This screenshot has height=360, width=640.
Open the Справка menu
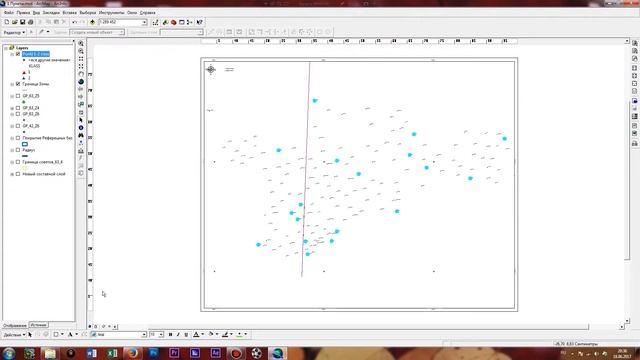click(147, 13)
